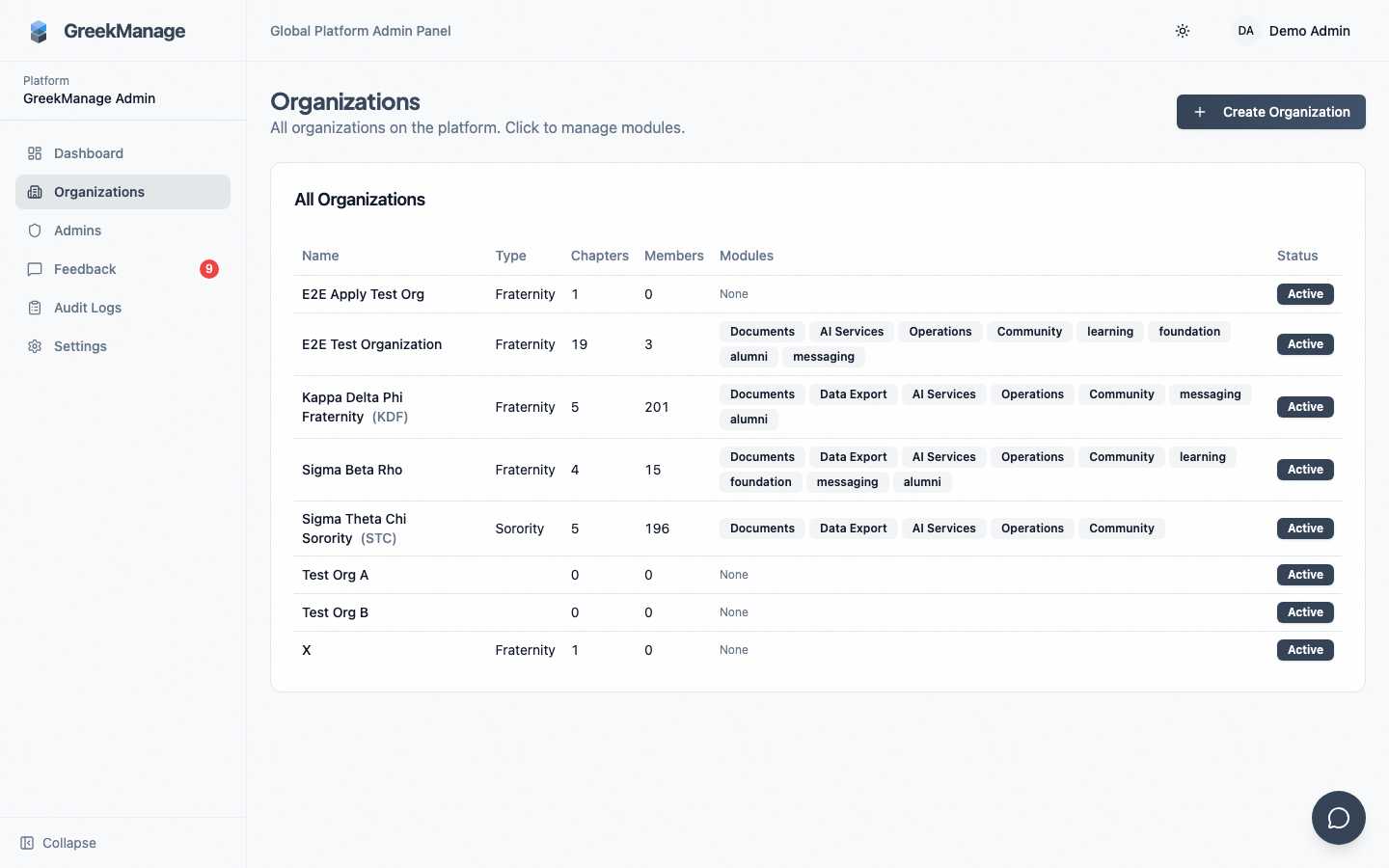Click the Audit Logs clipboard icon
Screen dimensions: 1389x868
pyautogui.click(x=35, y=308)
